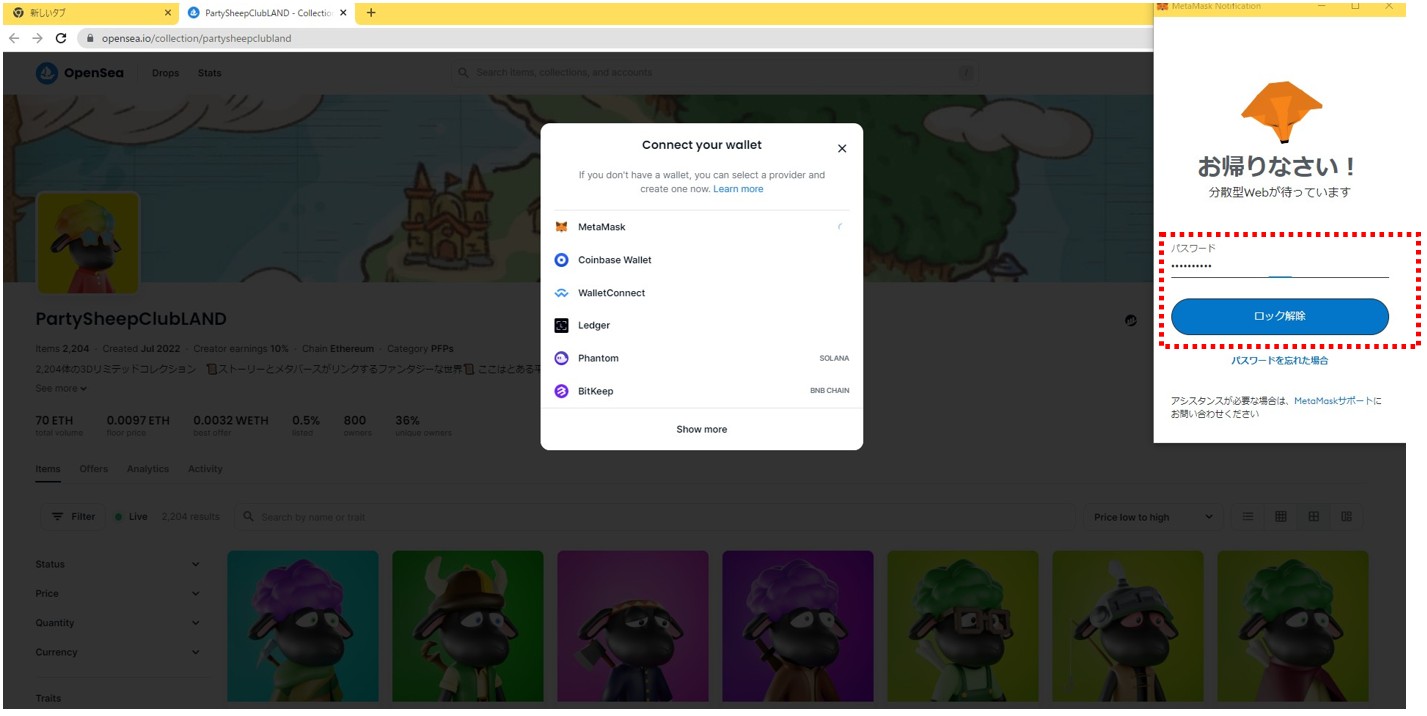Open the Drops menu in OpenSea header
1427x716 pixels.
[x=166, y=73]
